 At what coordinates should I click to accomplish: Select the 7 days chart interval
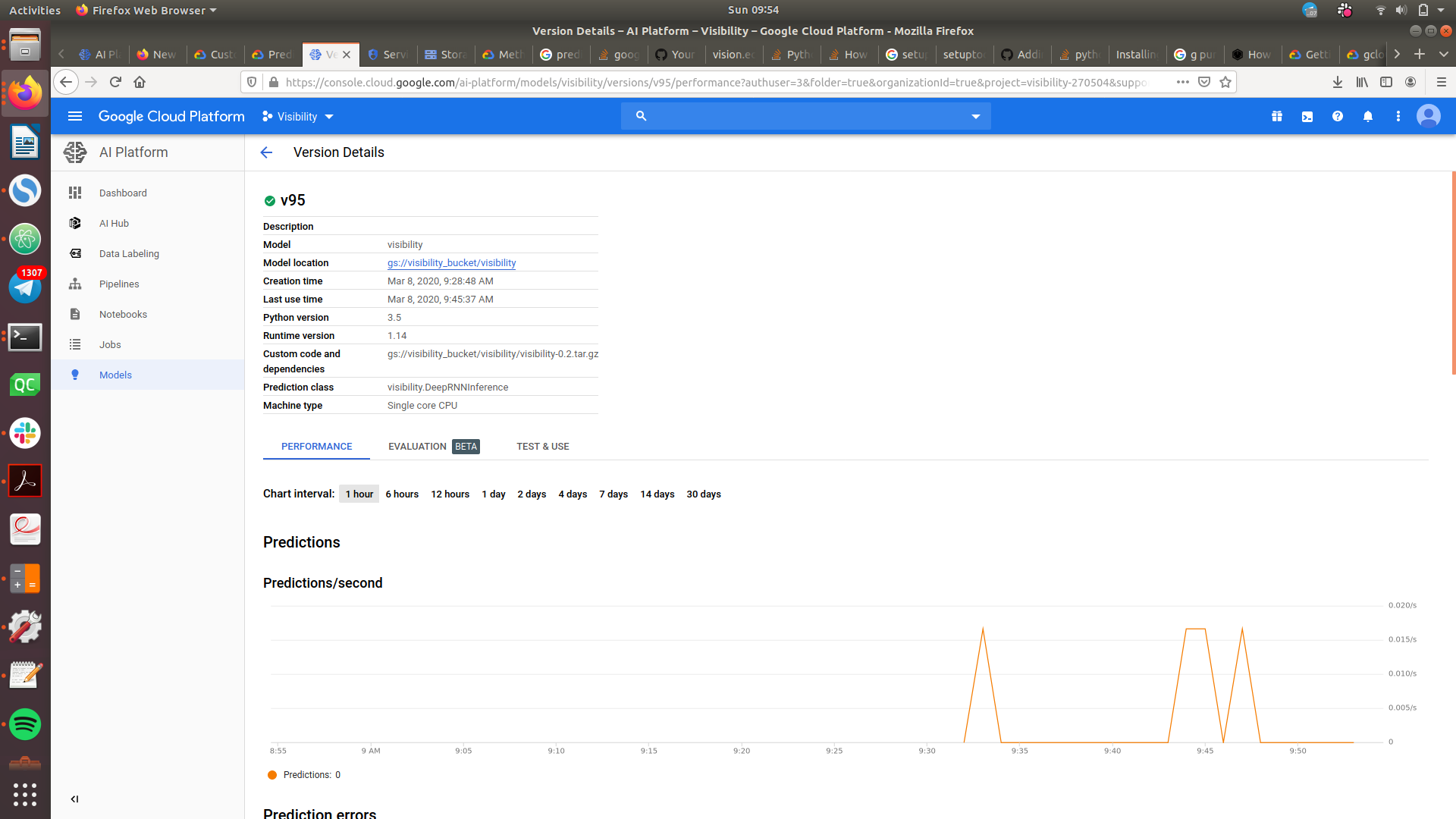613,494
